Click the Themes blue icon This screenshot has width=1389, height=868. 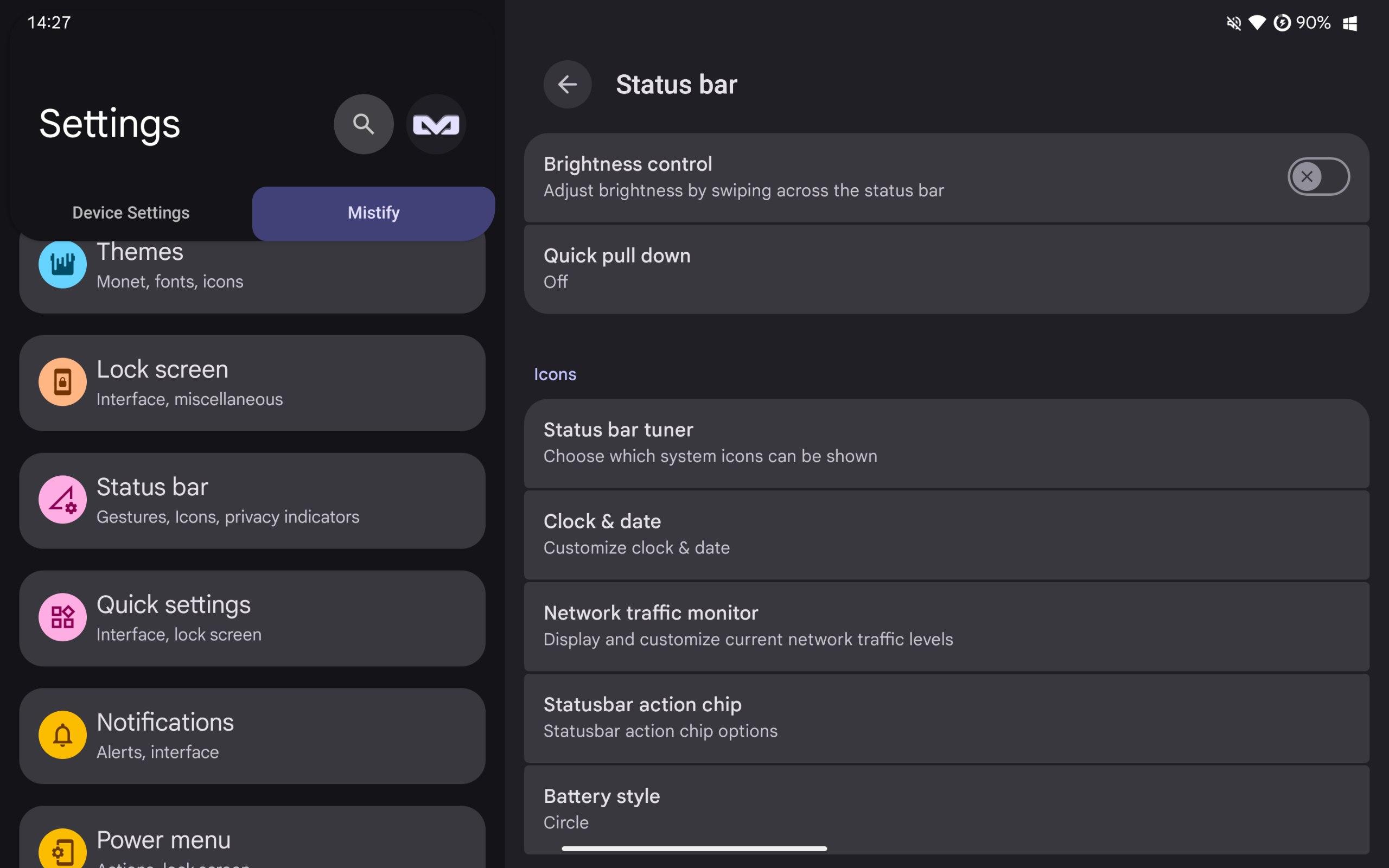coord(62,264)
